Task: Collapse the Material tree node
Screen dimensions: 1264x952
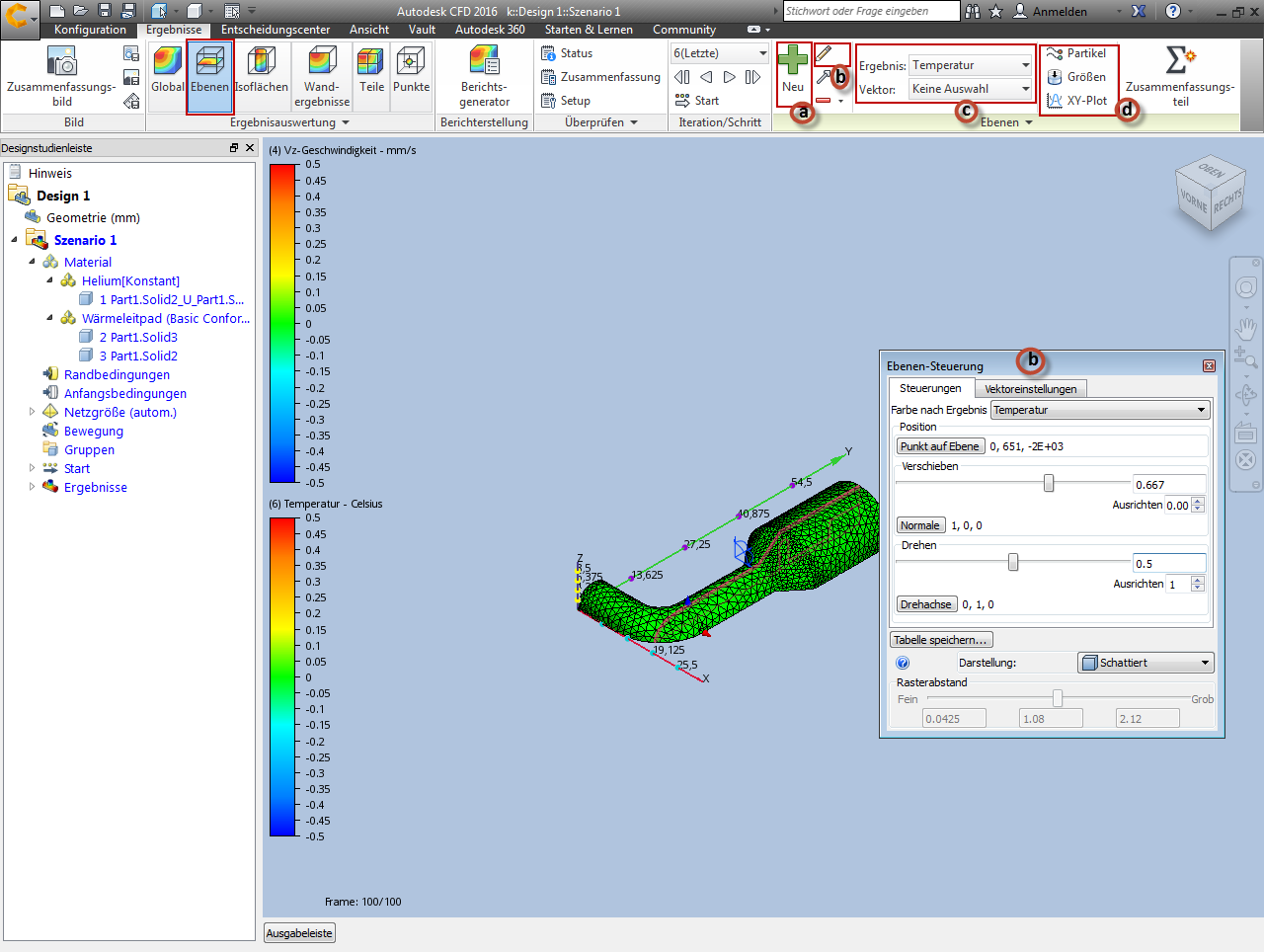Action: (32, 262)
